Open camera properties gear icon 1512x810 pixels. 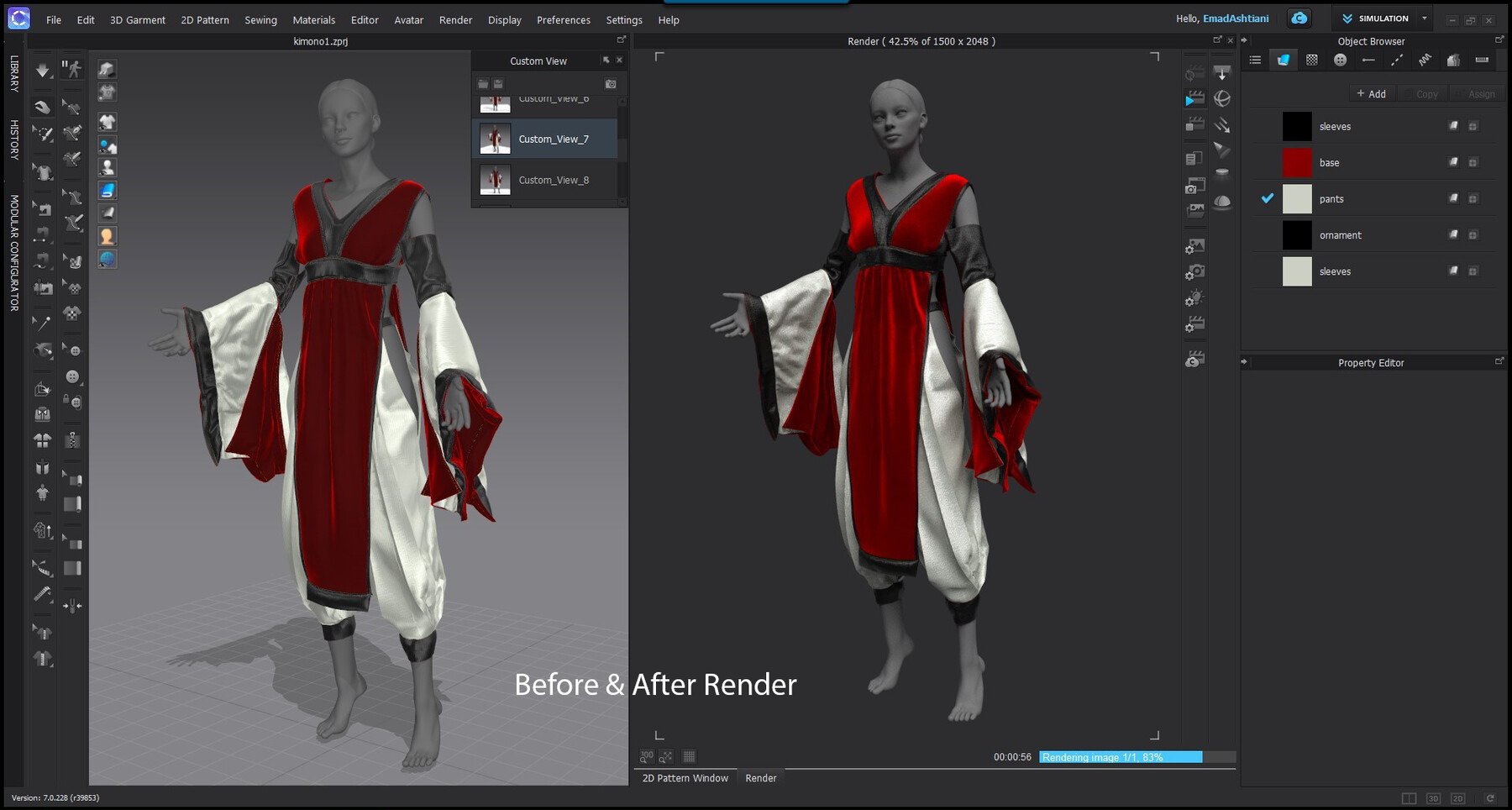(1194, 272)
